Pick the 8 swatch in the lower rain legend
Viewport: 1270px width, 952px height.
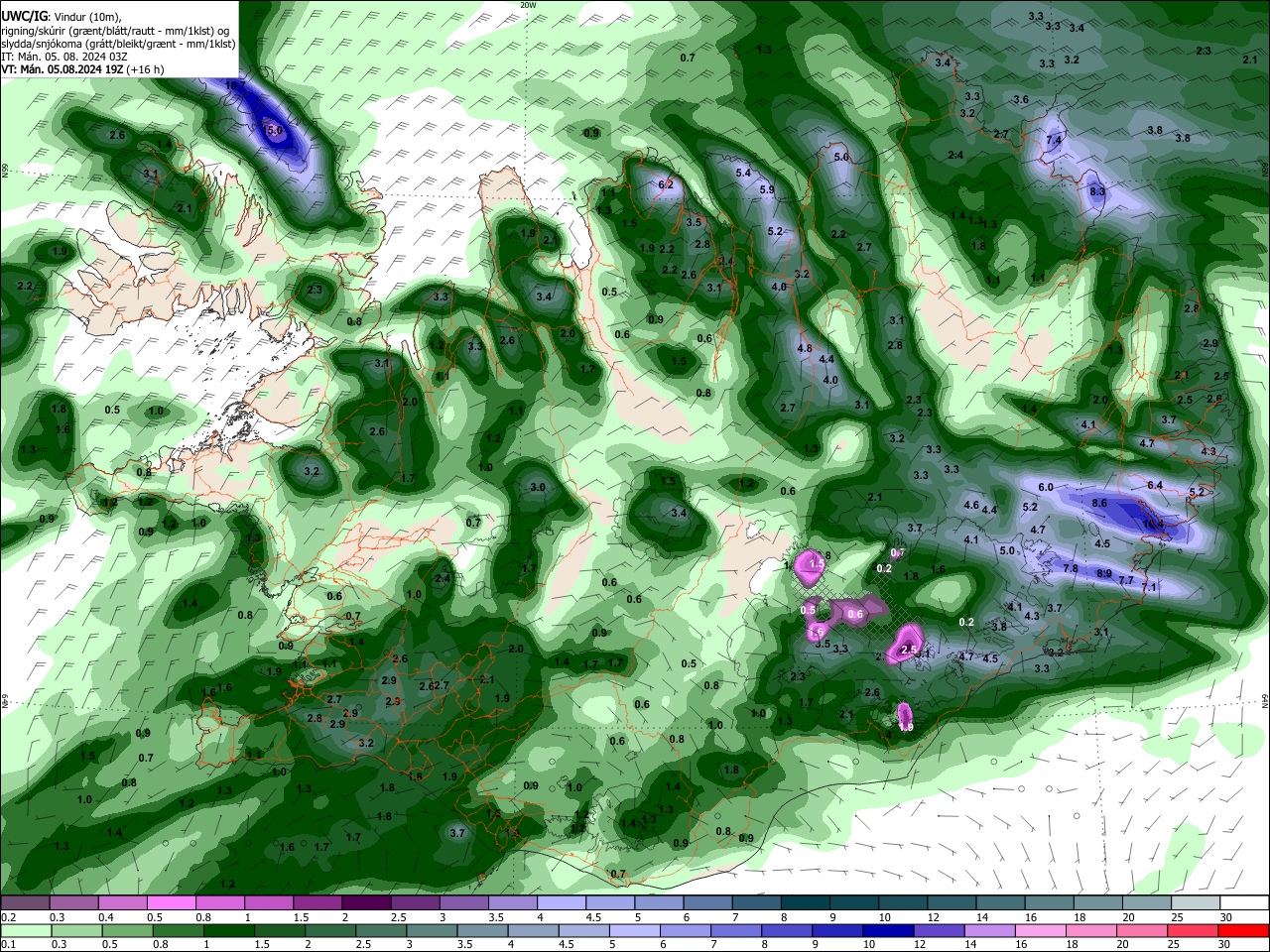click(787, 930)
